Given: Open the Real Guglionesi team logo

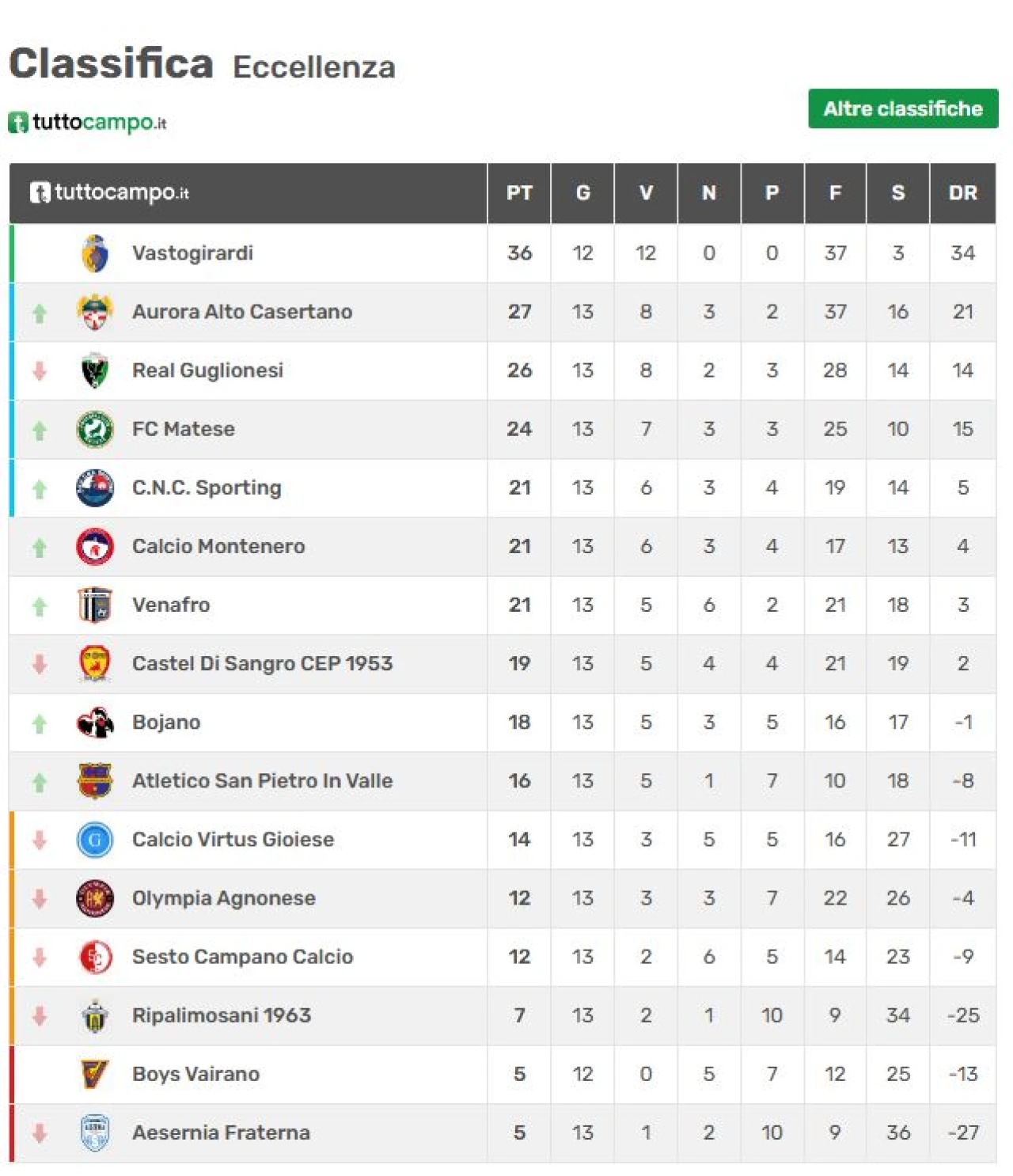Looking at the screenshot, I should pyautogui.click(x=95, y=370).
